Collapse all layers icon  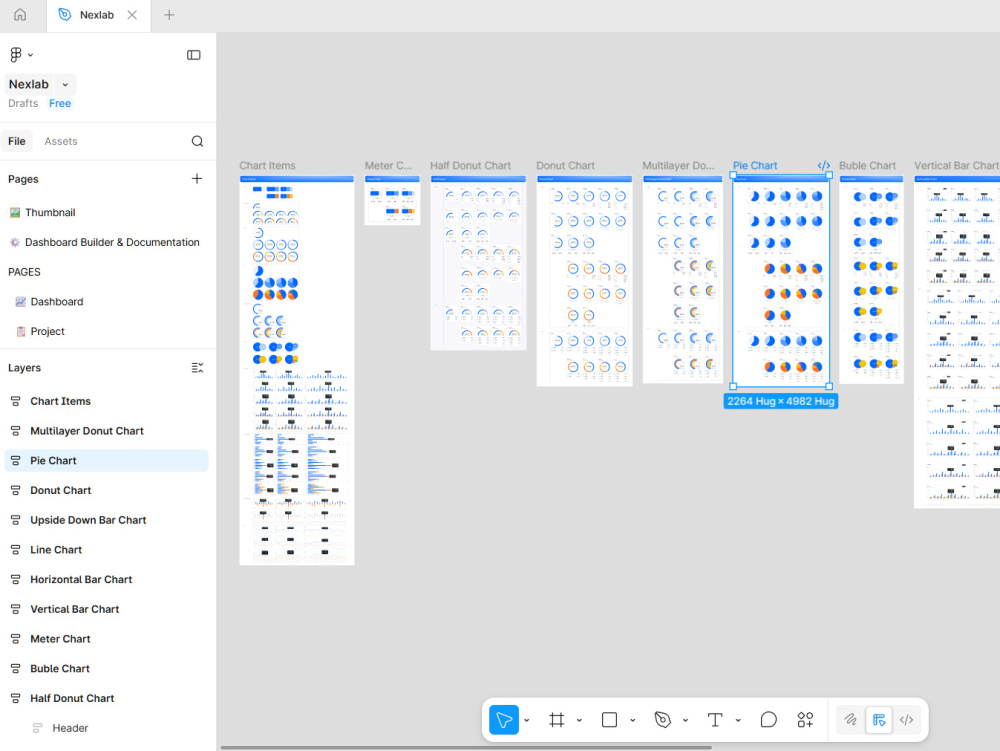tap(197, 368)
